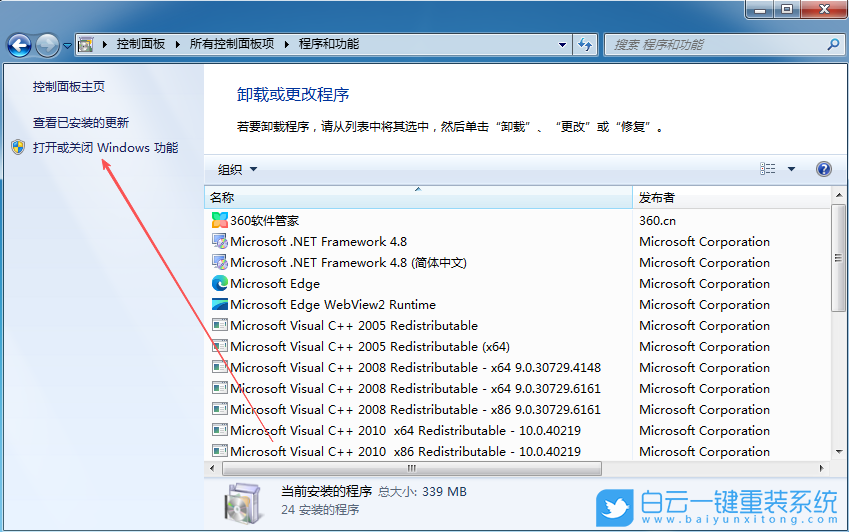Viewport: 849px width, 532px height.
Task: Open 打开或关闭 Windows 功能 link
Action: coord(106,148)
